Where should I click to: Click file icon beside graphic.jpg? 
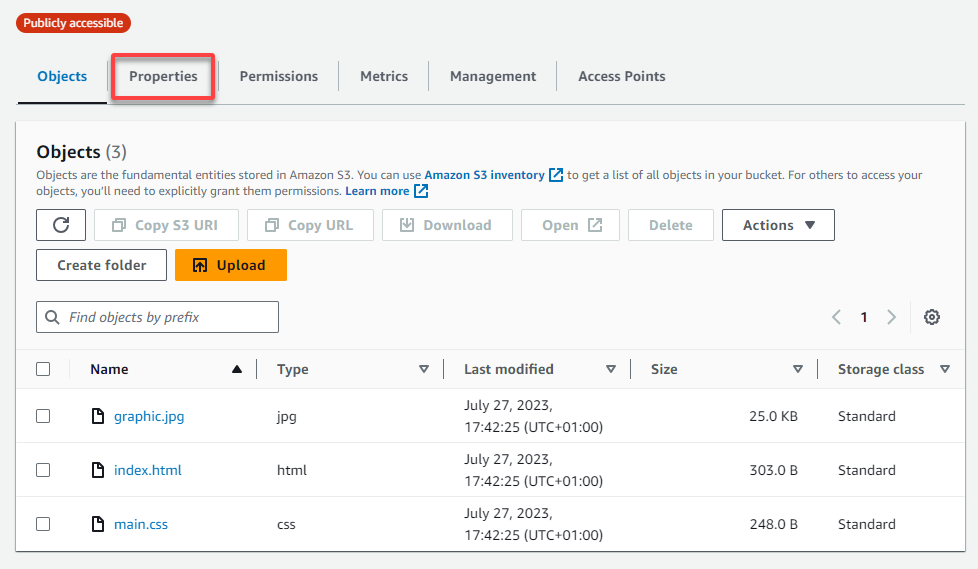(98, 416)
